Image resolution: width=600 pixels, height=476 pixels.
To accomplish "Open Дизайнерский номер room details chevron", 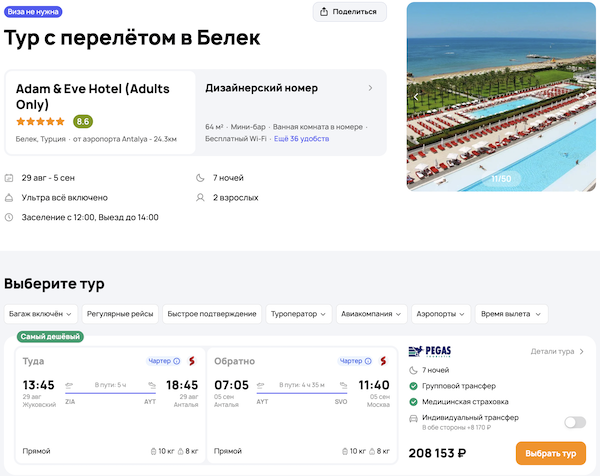I will (x=370, y=88).
